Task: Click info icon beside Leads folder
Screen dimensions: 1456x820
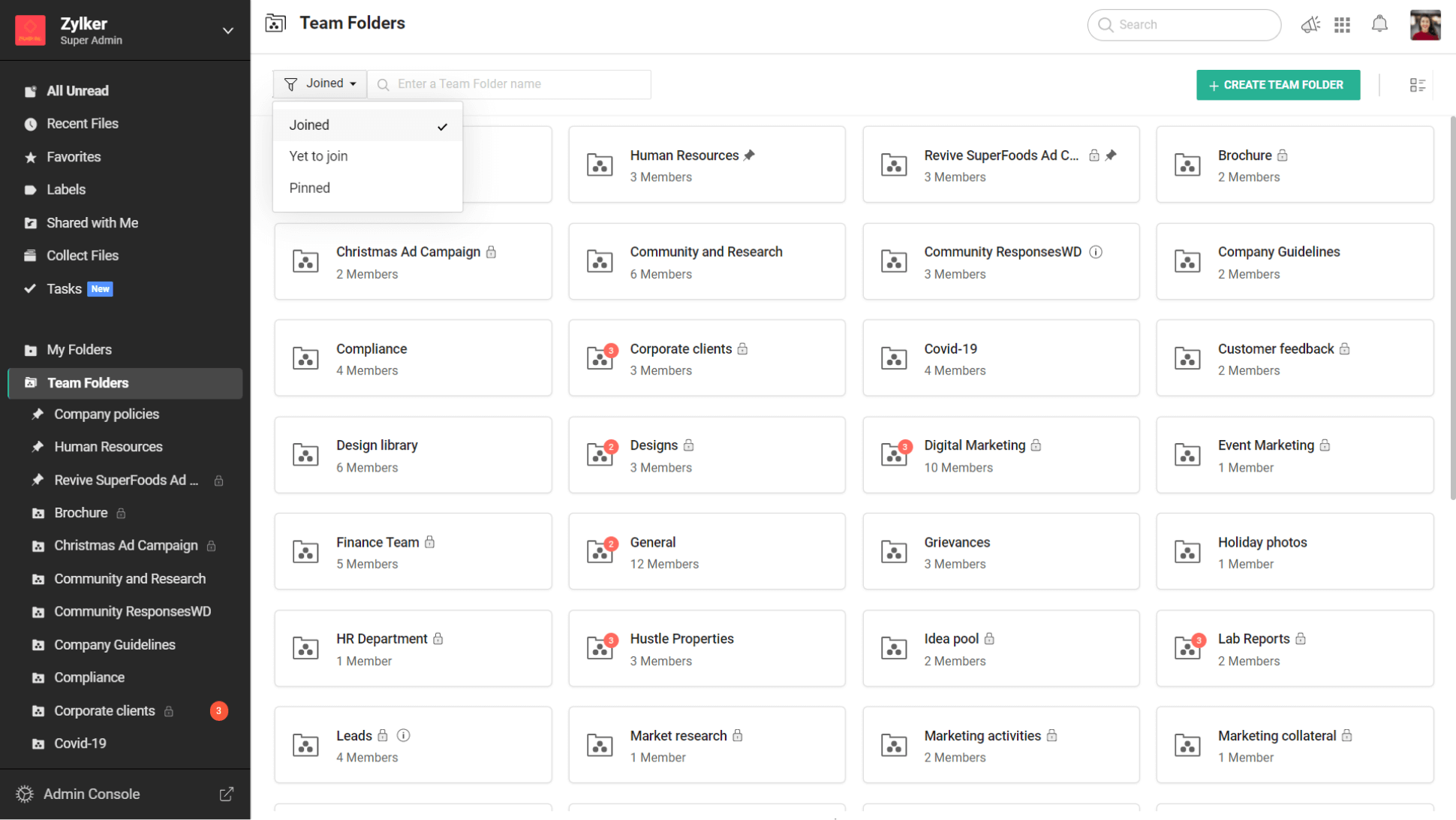Action: [x=403, y=735]
